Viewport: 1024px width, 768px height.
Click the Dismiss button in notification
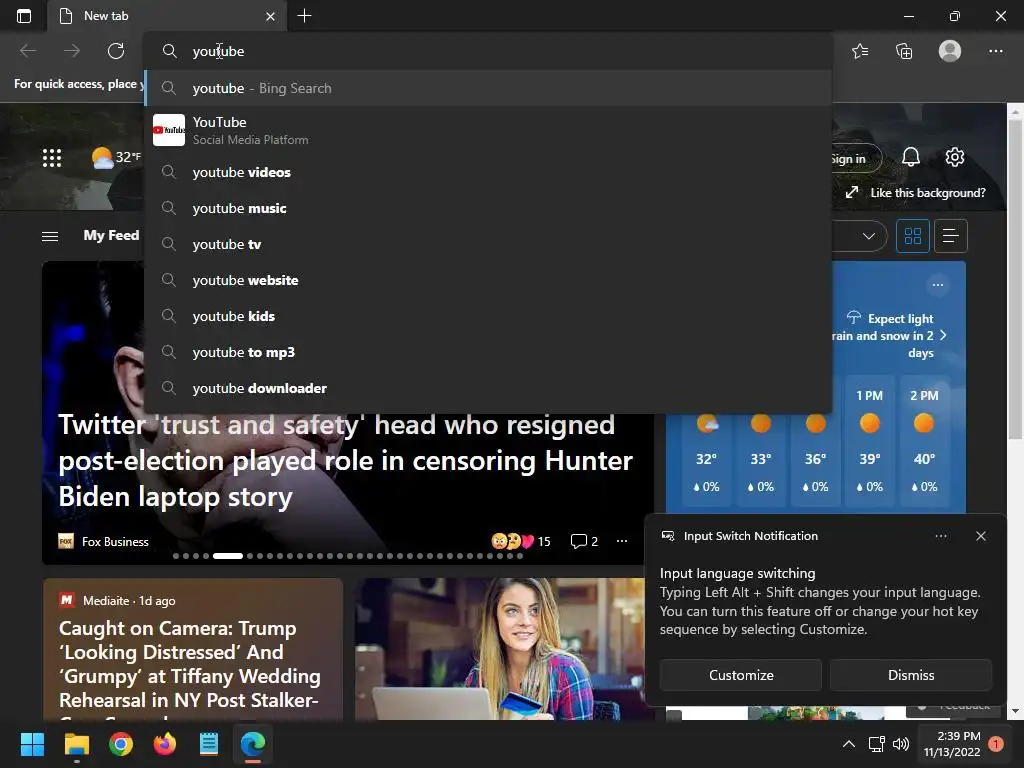pyautogui.click(x=910, y=675)
